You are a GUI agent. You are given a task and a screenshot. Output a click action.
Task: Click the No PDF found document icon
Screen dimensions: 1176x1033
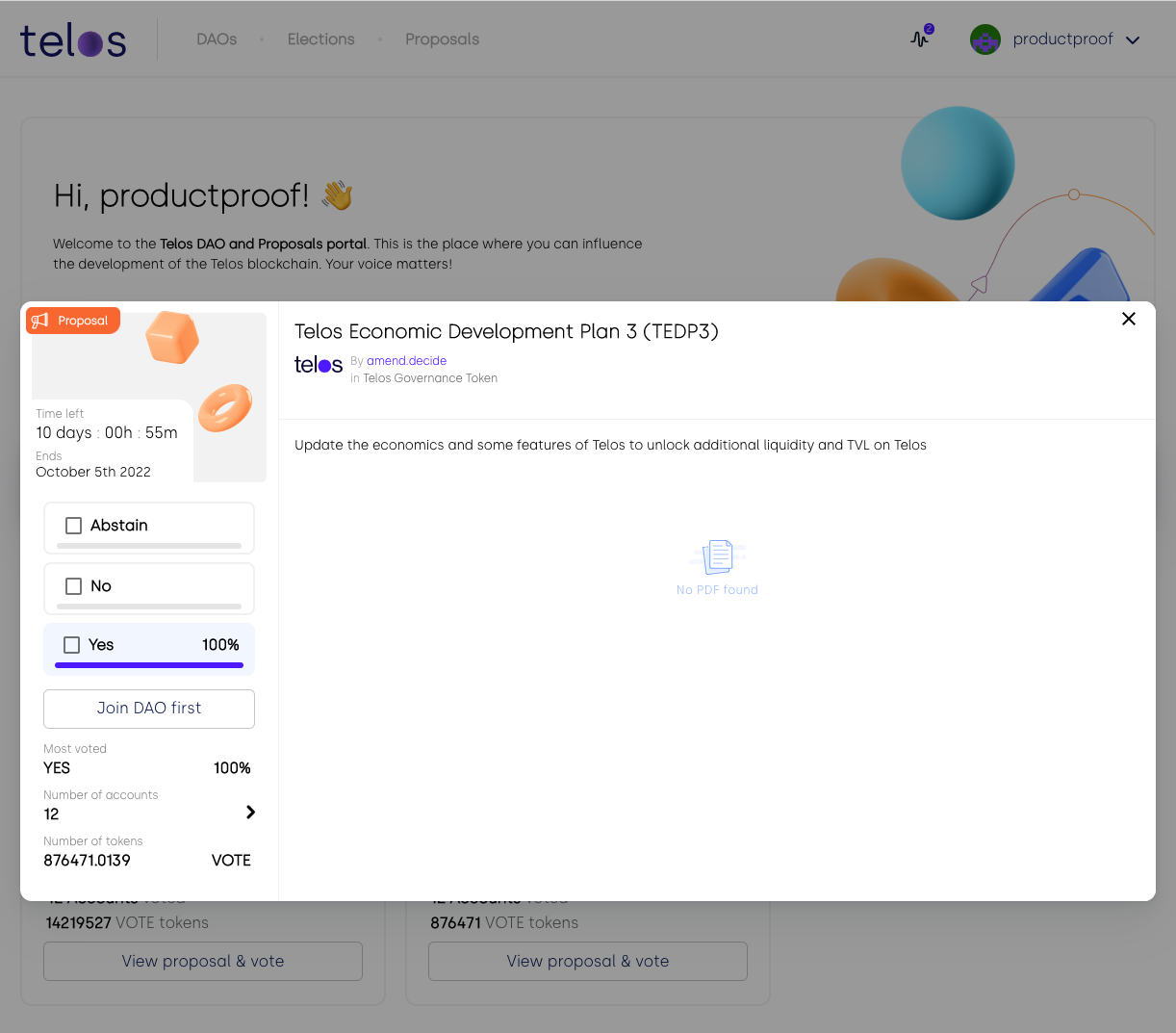coord(718,557)
